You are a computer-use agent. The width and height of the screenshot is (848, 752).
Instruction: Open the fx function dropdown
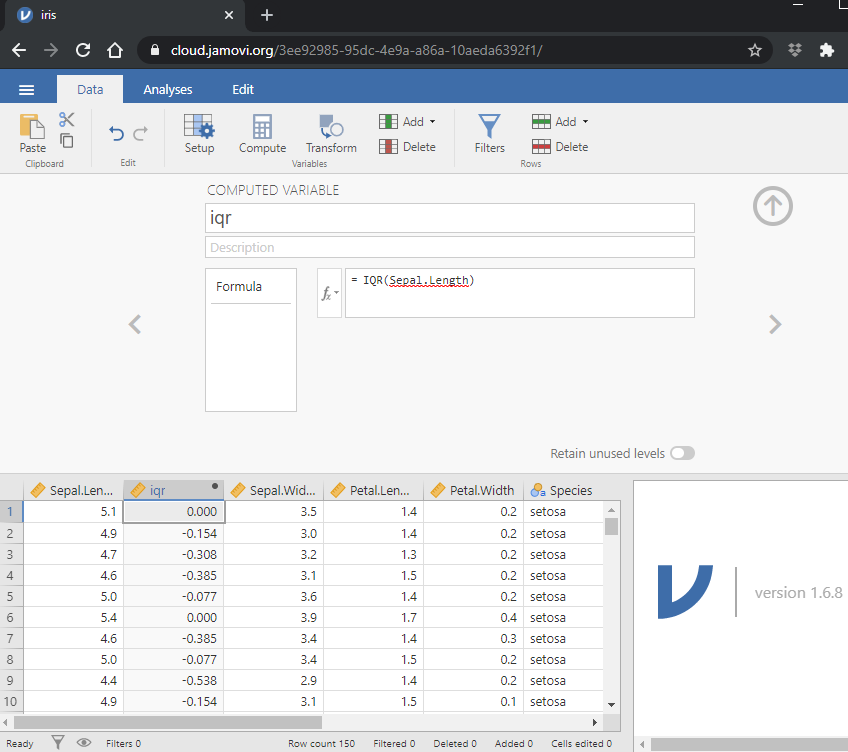coord(329,293)
